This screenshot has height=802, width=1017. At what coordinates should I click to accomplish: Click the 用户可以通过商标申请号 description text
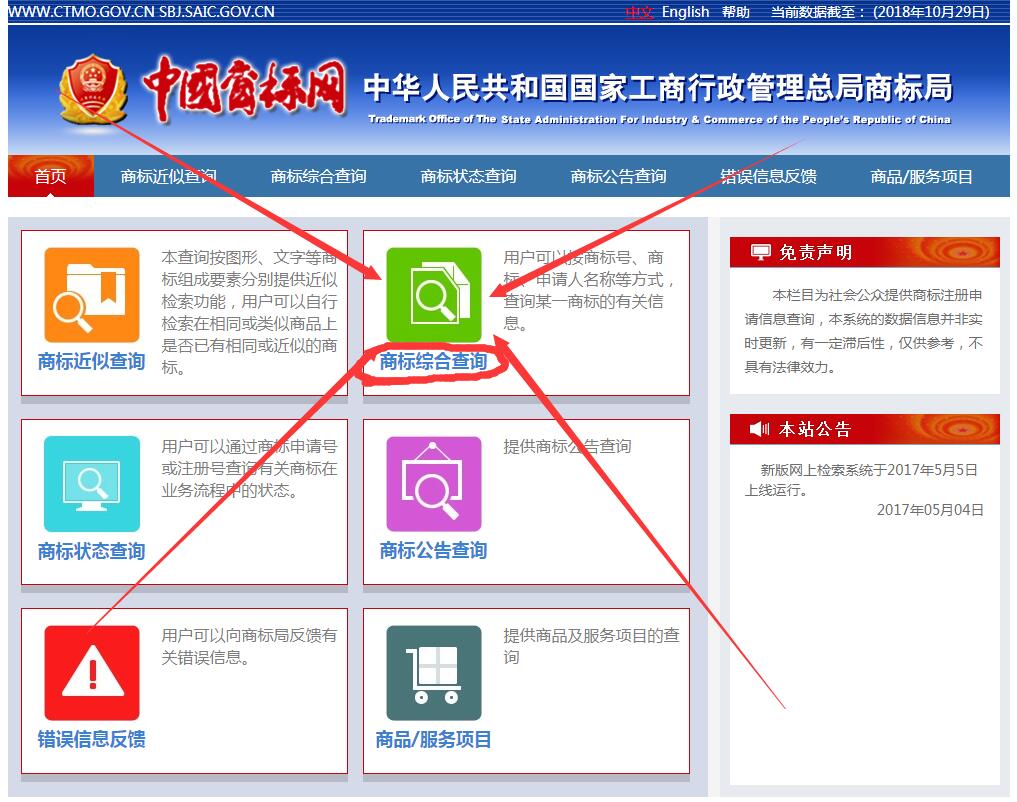(250, 468)
